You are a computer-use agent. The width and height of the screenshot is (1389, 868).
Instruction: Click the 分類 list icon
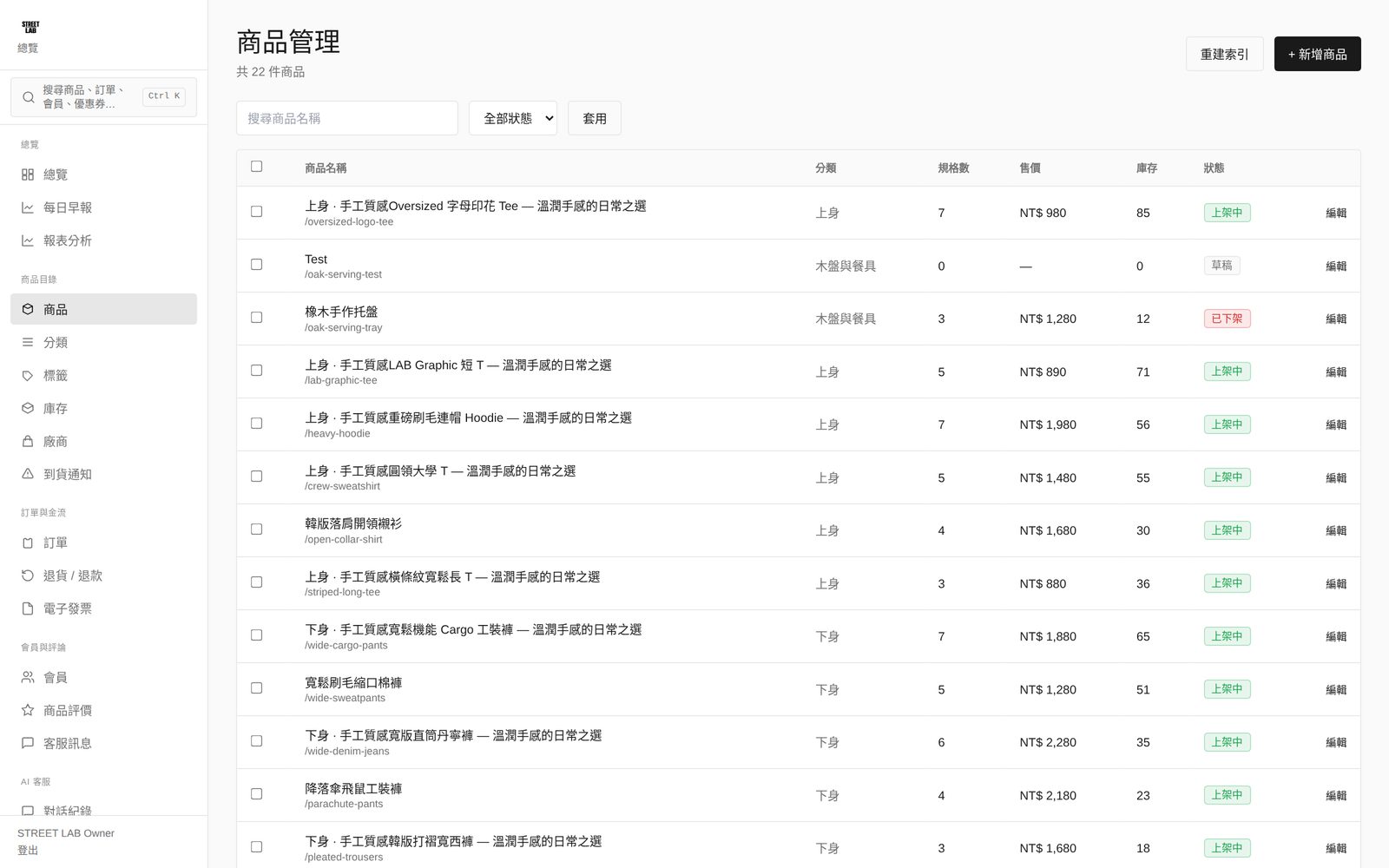28,342
